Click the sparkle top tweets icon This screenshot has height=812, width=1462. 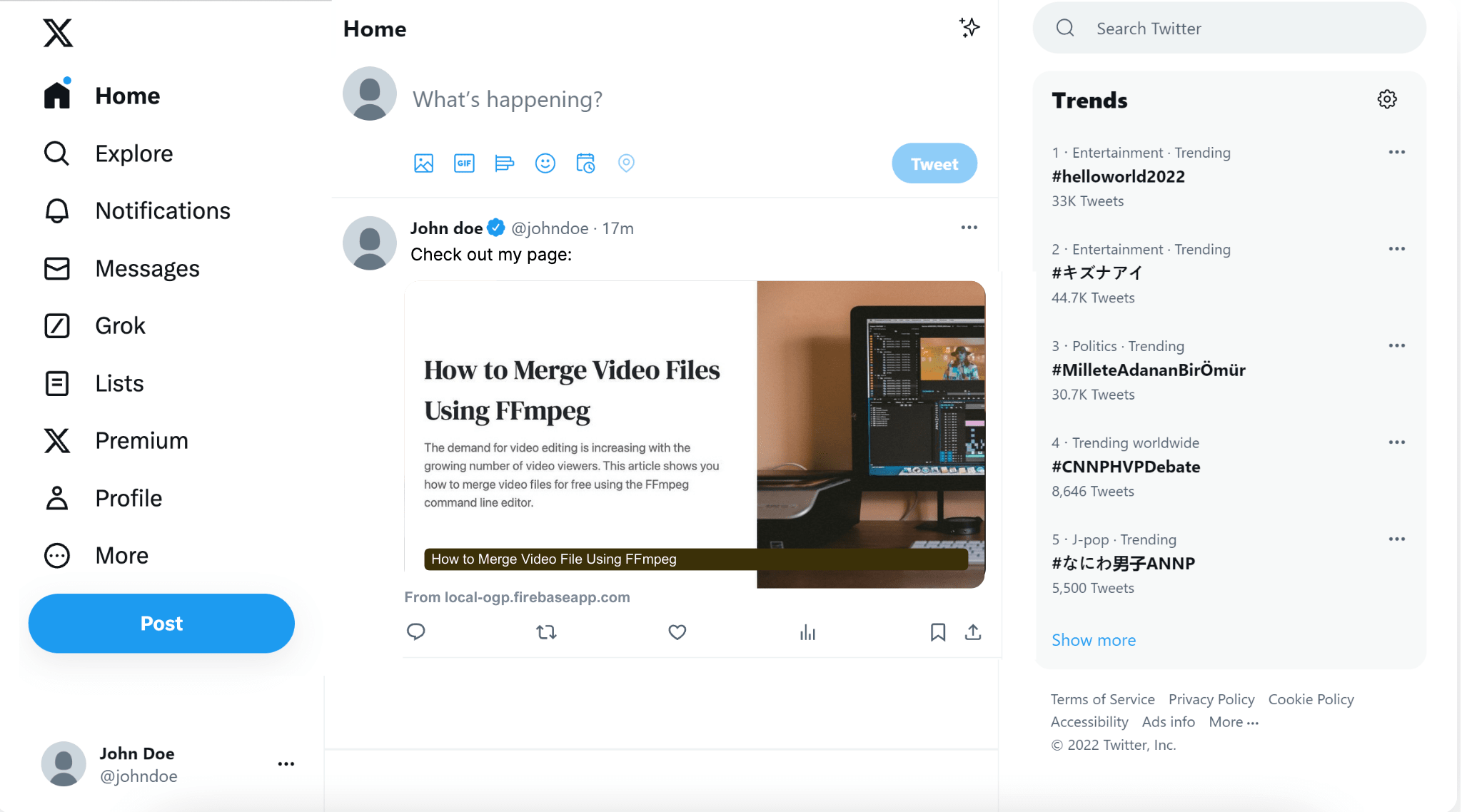[x=969, y=28]
